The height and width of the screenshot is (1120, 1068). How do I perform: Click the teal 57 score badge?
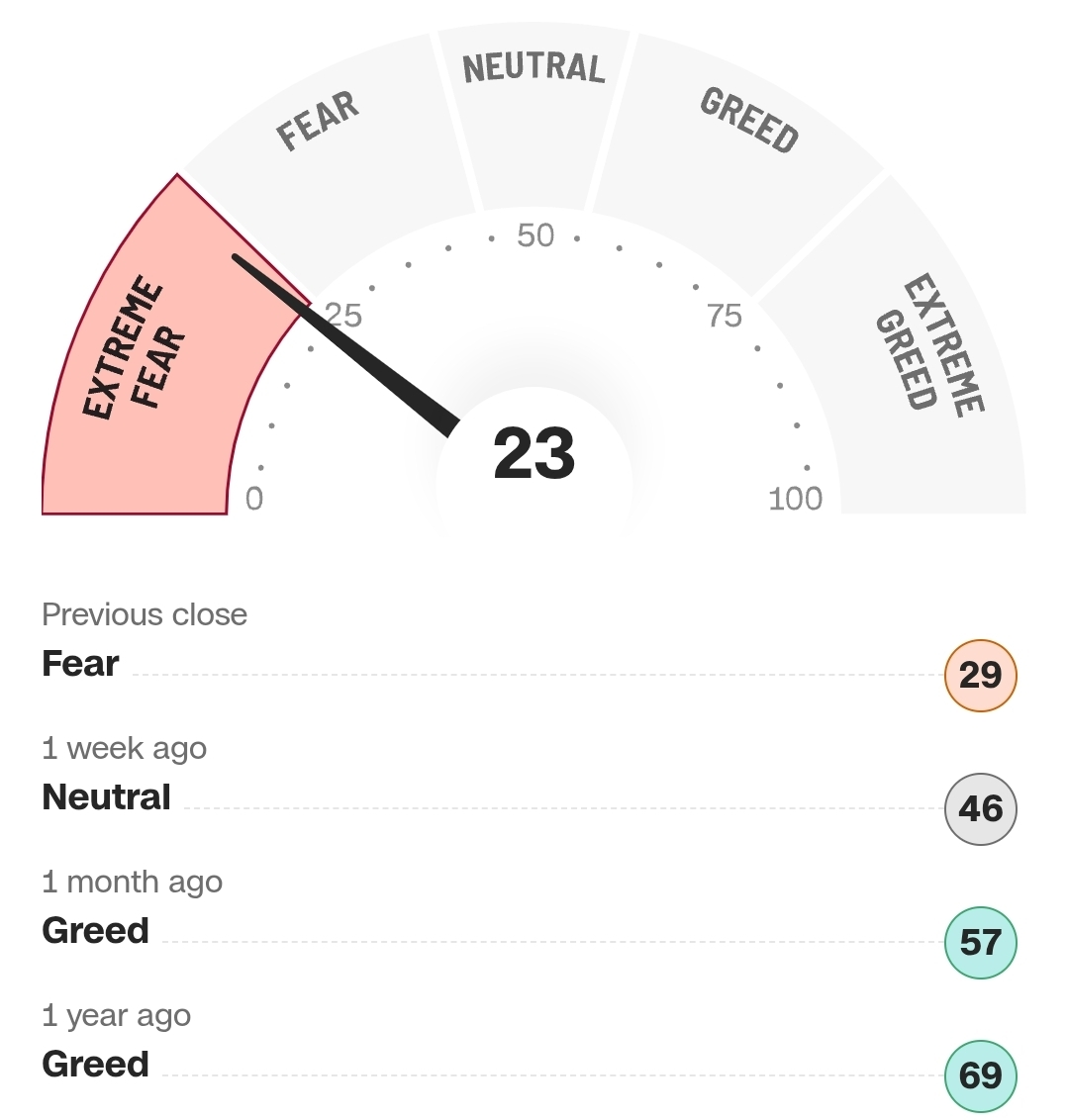[x=980, y=943]
